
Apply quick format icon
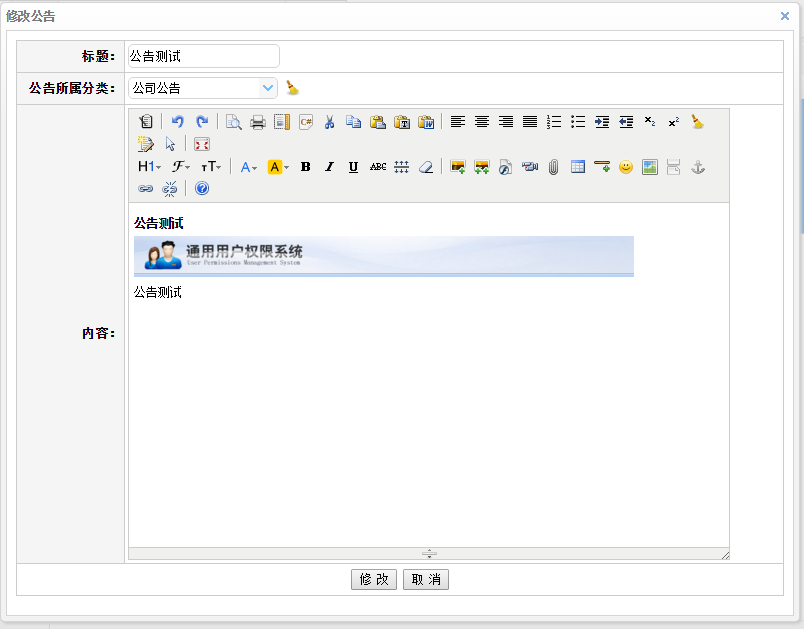tap(146, 144)
